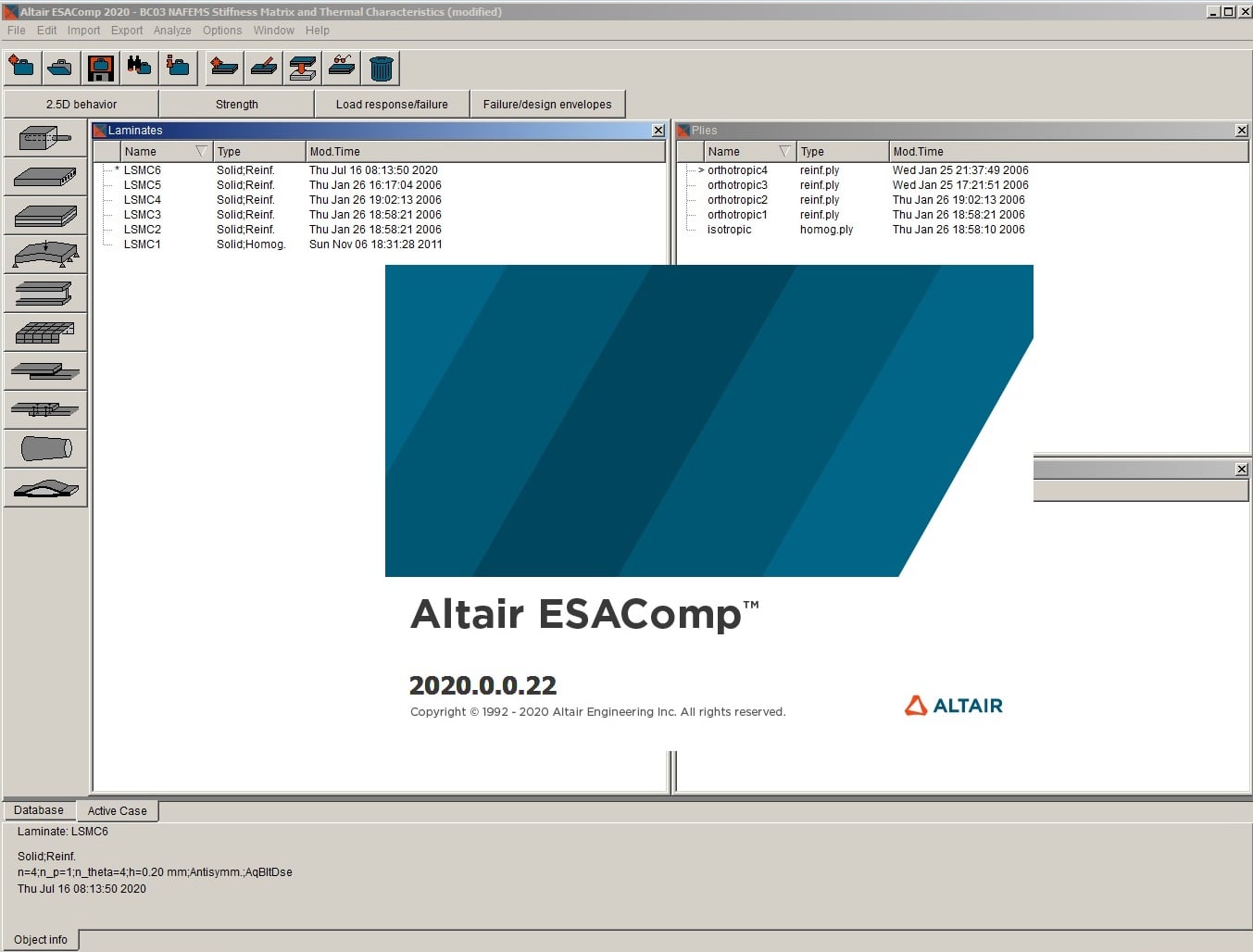Click the open case folder icon

pyautogui.click(x=60, y=67)
